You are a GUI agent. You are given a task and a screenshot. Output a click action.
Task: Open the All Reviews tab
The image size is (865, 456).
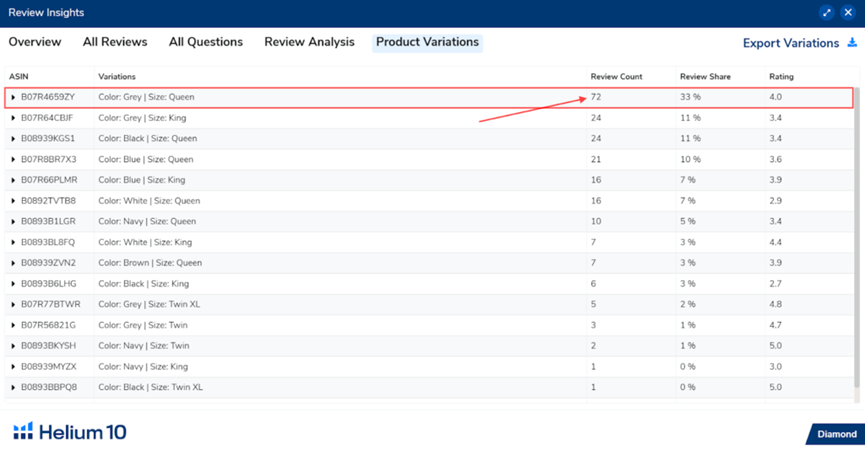pyautogui.click(x=115, y=42)
